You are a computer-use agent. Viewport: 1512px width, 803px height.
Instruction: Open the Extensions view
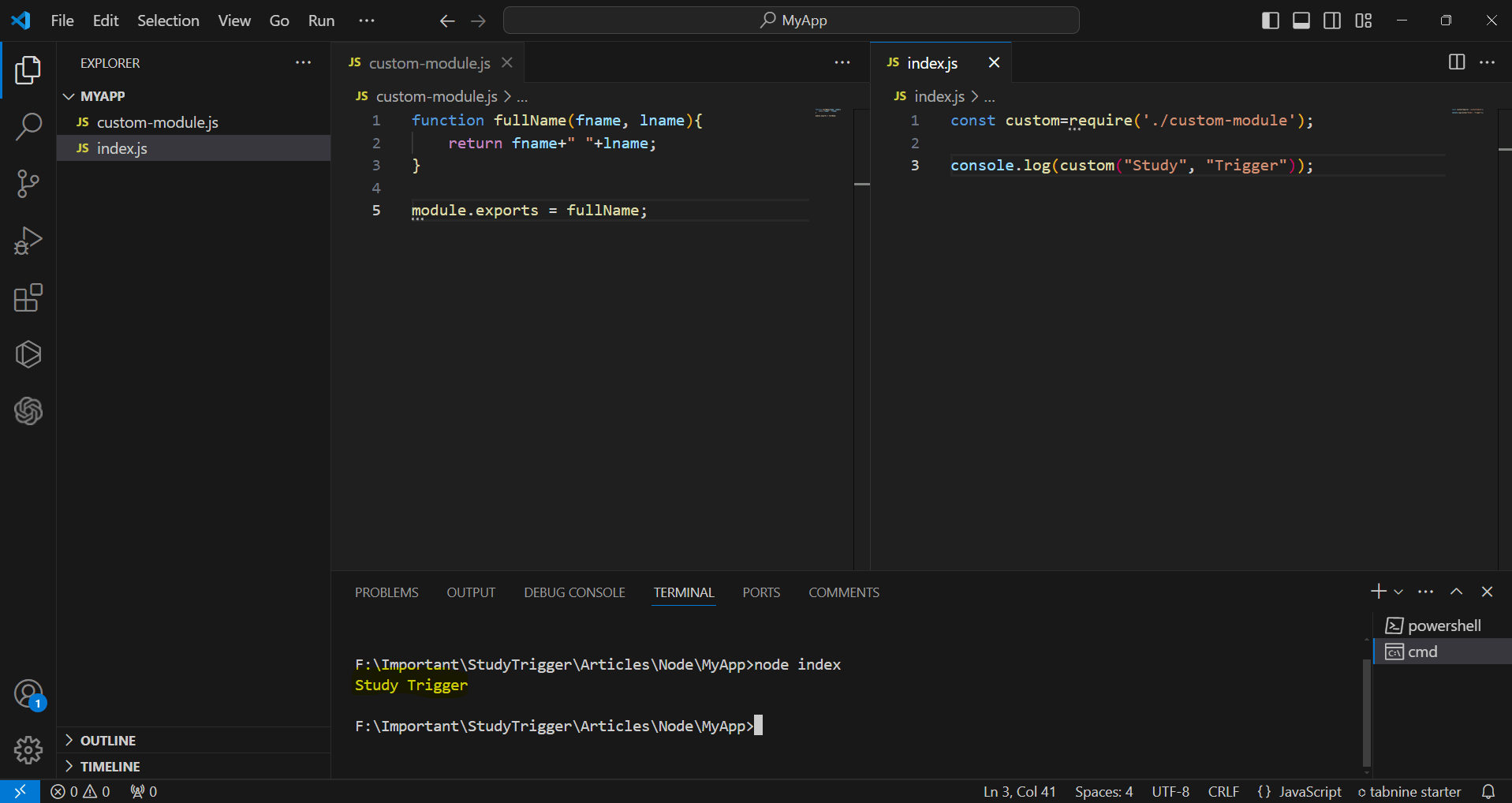tap(28, 297)
